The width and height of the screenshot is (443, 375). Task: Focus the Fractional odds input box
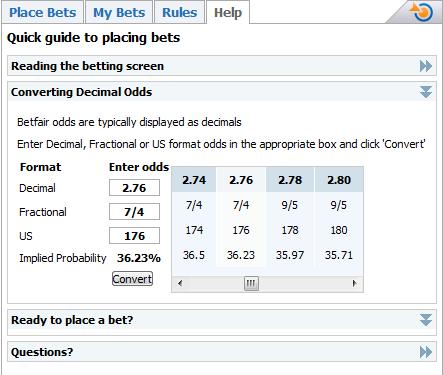pos(134,212)
